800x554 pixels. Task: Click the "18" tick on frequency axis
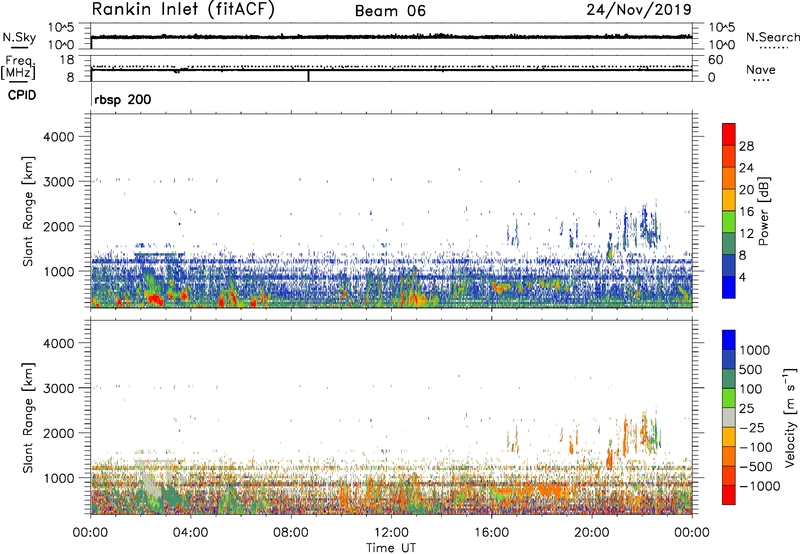tap(67, 60)
